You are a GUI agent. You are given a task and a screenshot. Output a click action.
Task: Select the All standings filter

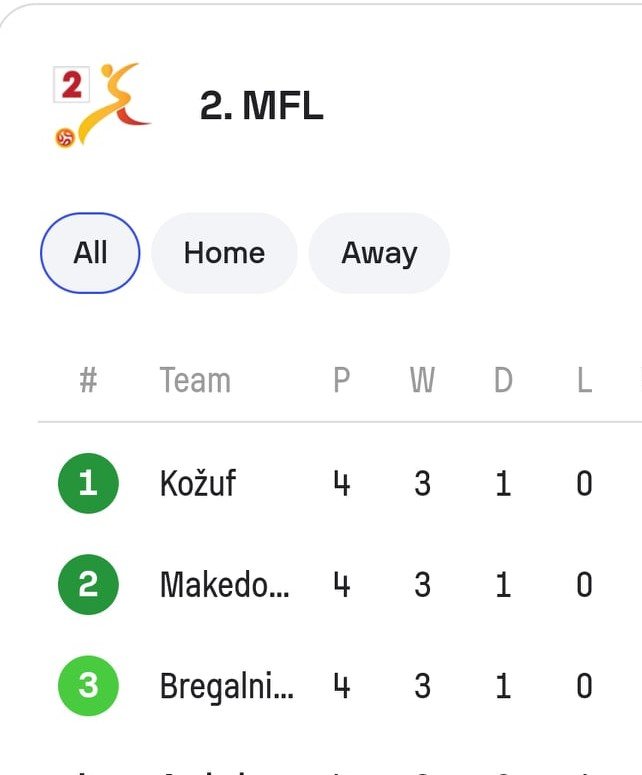pyautogui.click(x=90, y=253)
